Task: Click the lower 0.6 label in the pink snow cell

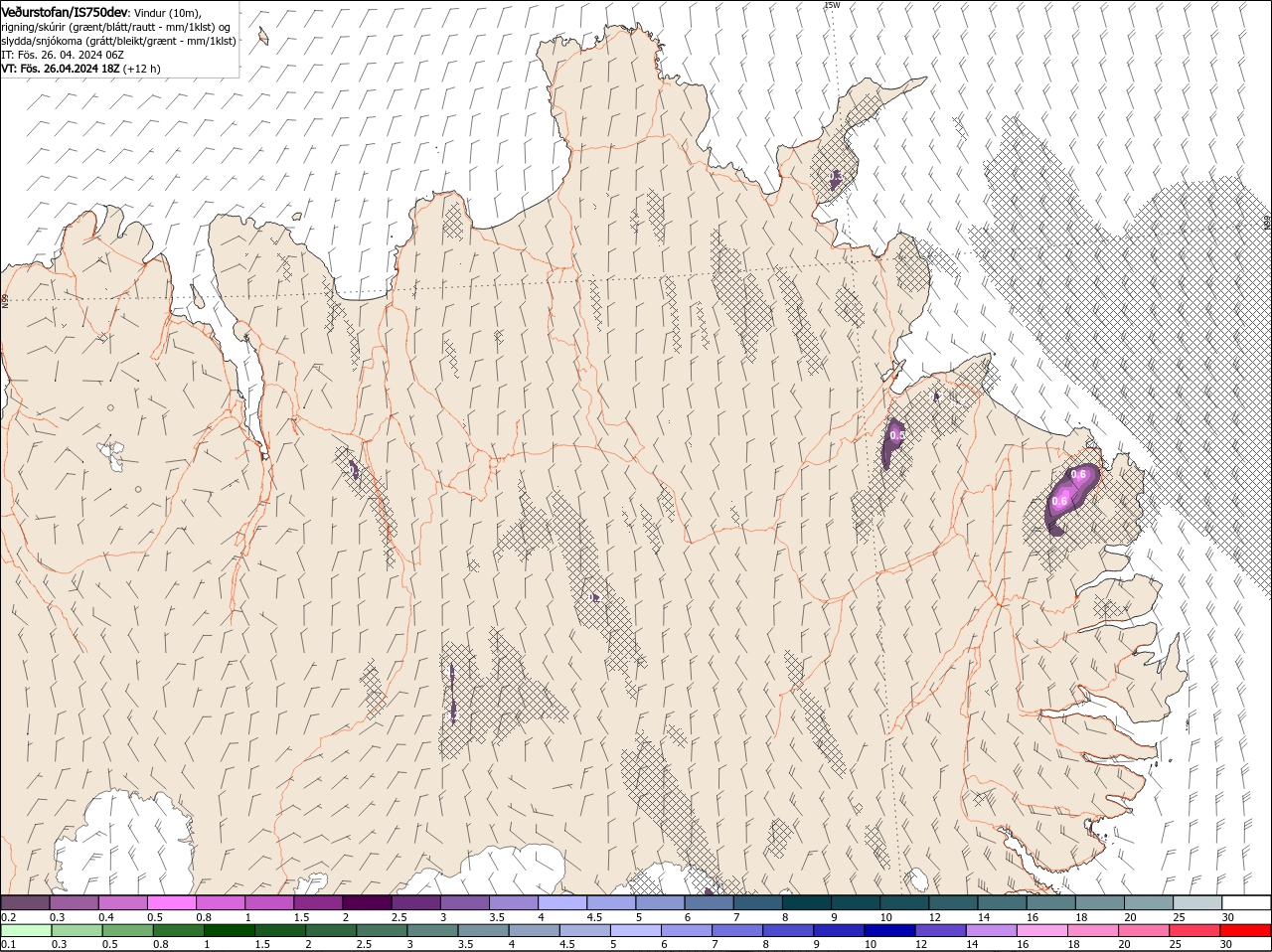Action: pos(1059,502)
